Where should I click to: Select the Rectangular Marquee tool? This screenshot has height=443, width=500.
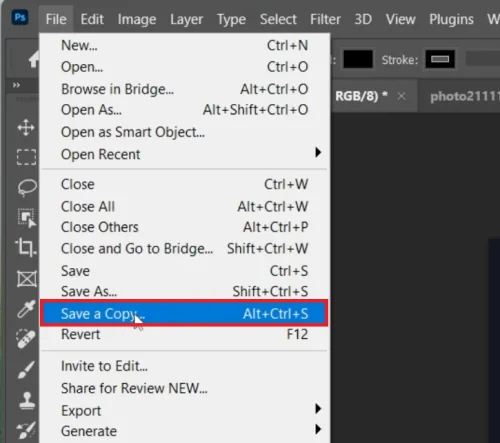point(26,157)
